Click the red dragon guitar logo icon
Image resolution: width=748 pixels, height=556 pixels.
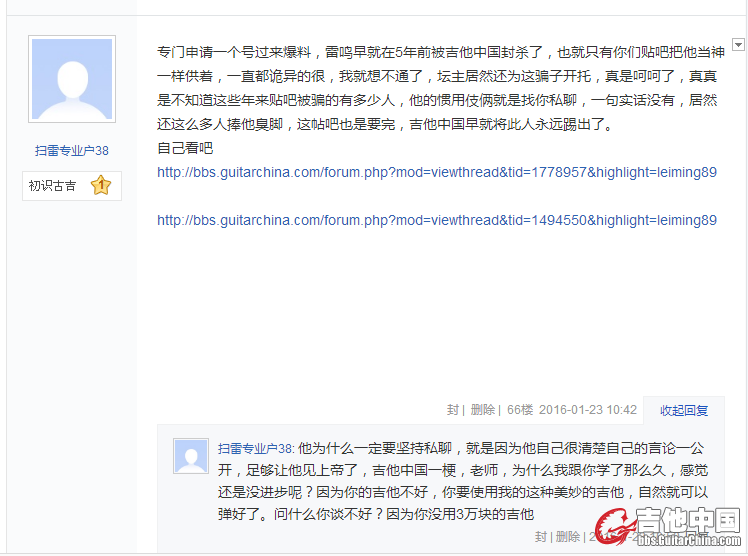tap(614, 526)
